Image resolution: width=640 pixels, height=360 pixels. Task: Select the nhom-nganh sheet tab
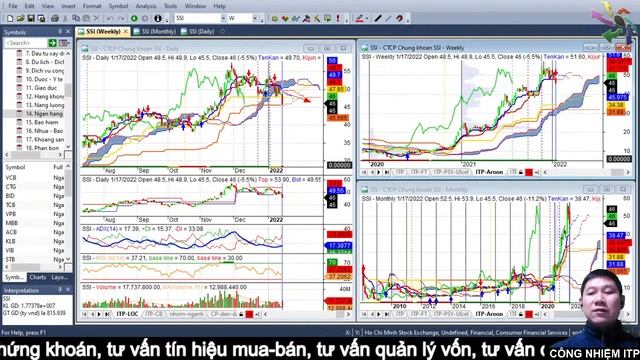(186, 314)
